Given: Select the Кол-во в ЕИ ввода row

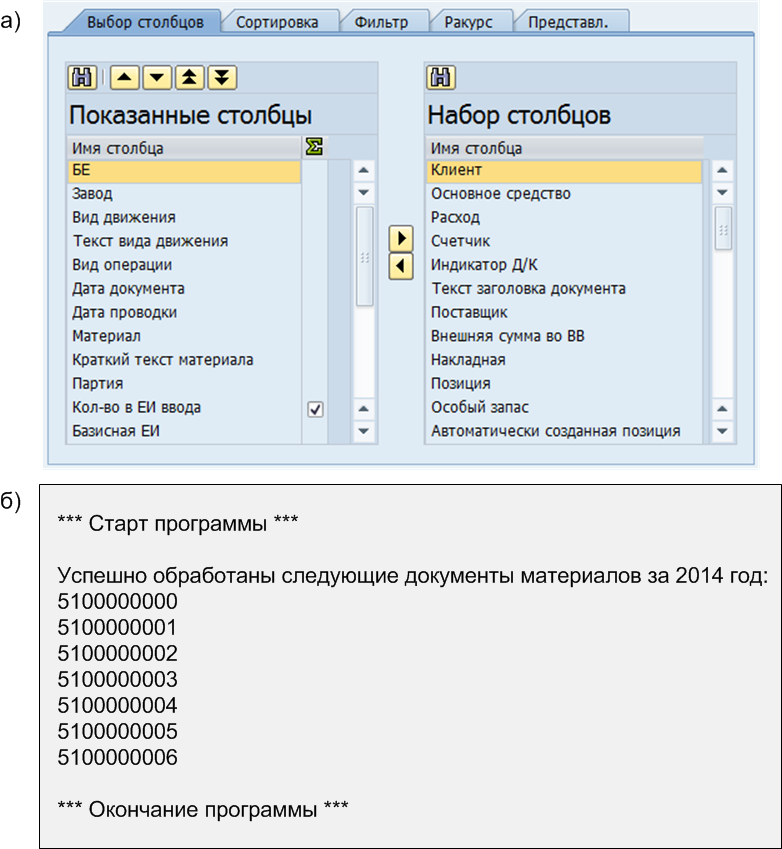Looking at the screenshot, I should [x=184, y=408].
